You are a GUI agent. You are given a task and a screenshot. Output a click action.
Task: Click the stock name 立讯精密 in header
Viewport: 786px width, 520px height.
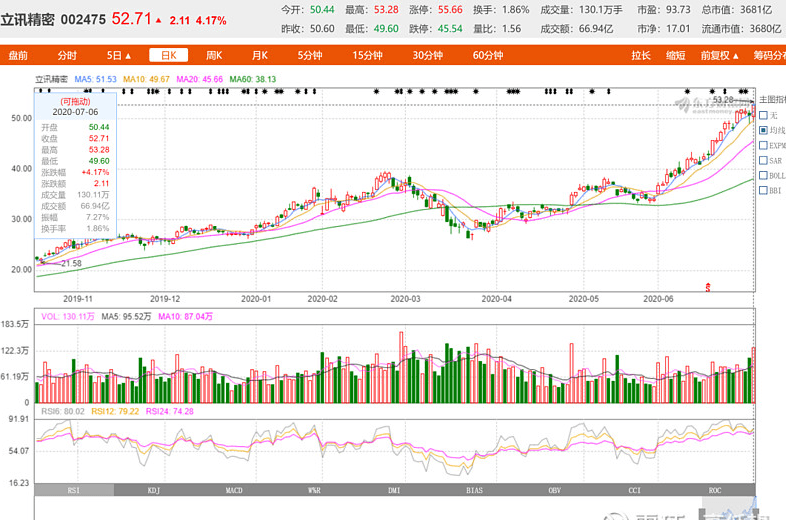tap(27, 20)
